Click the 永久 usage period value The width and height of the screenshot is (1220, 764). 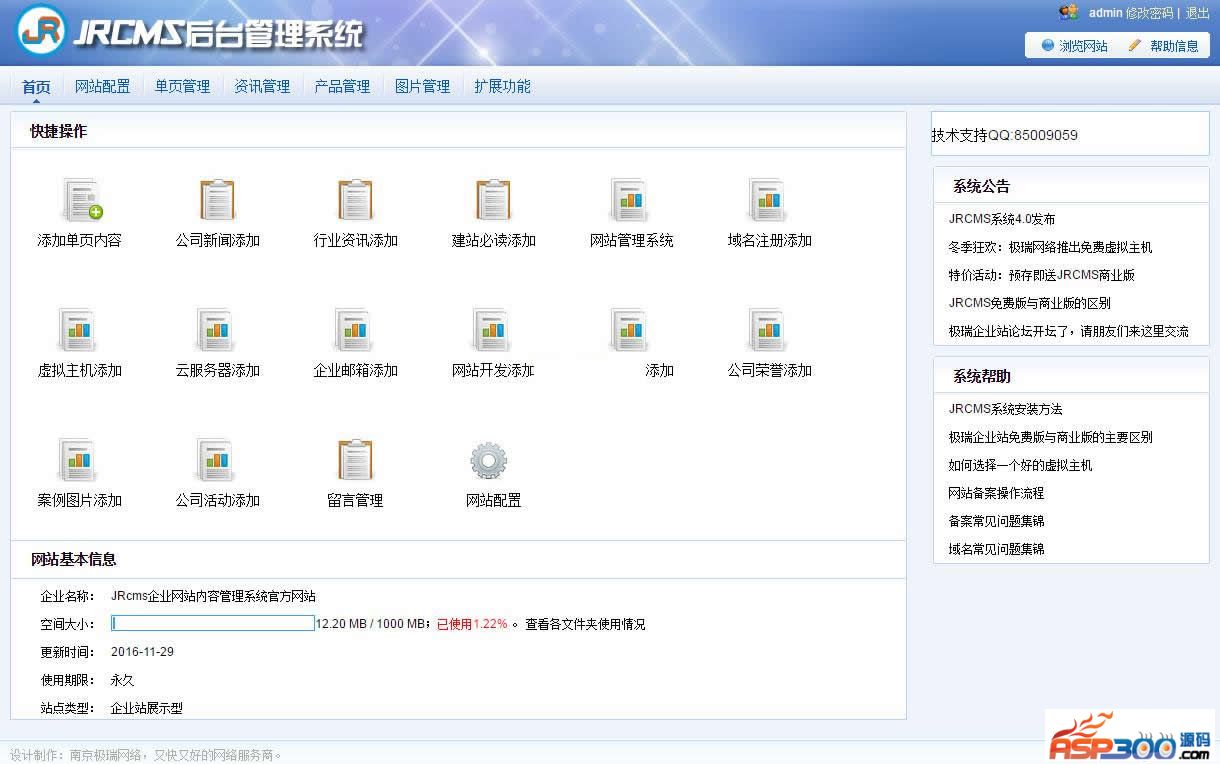(122, 680)
